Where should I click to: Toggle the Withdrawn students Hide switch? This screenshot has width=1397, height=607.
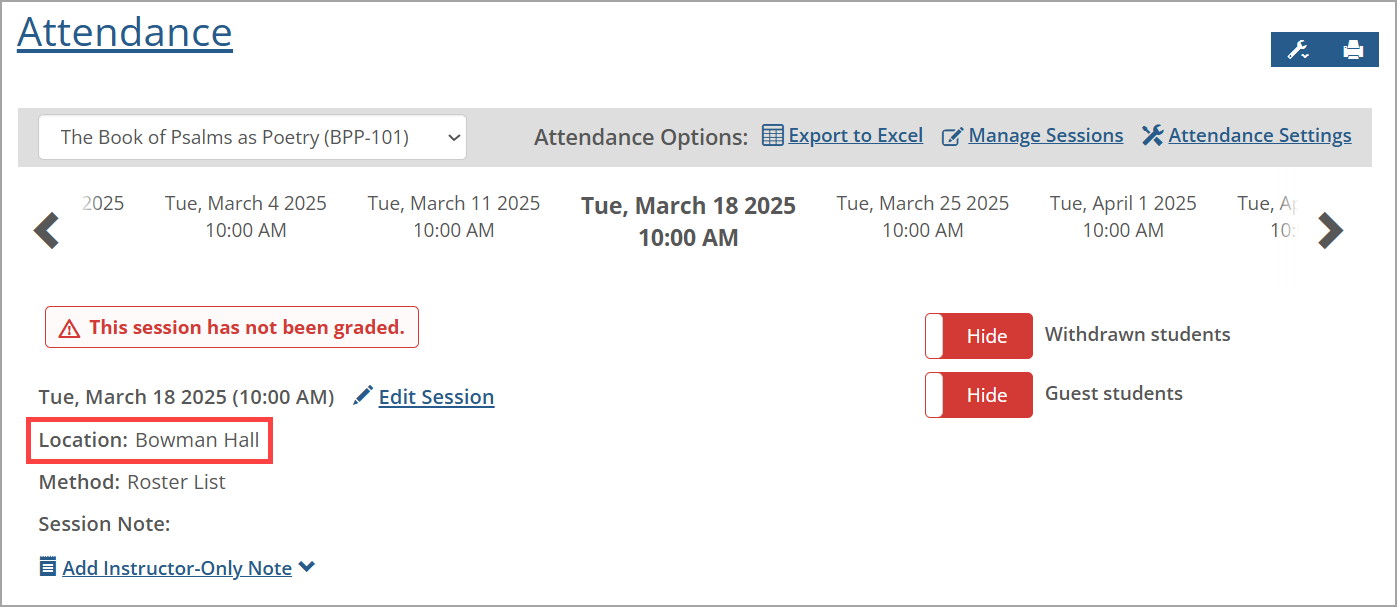point(978,336)
